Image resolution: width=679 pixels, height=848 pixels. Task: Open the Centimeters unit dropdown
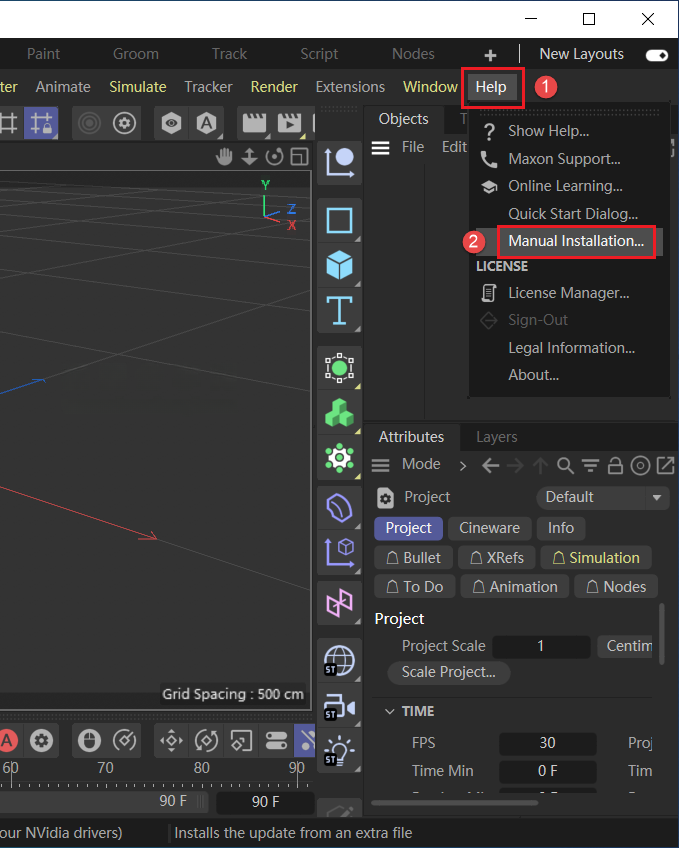[x=626, y=646]
